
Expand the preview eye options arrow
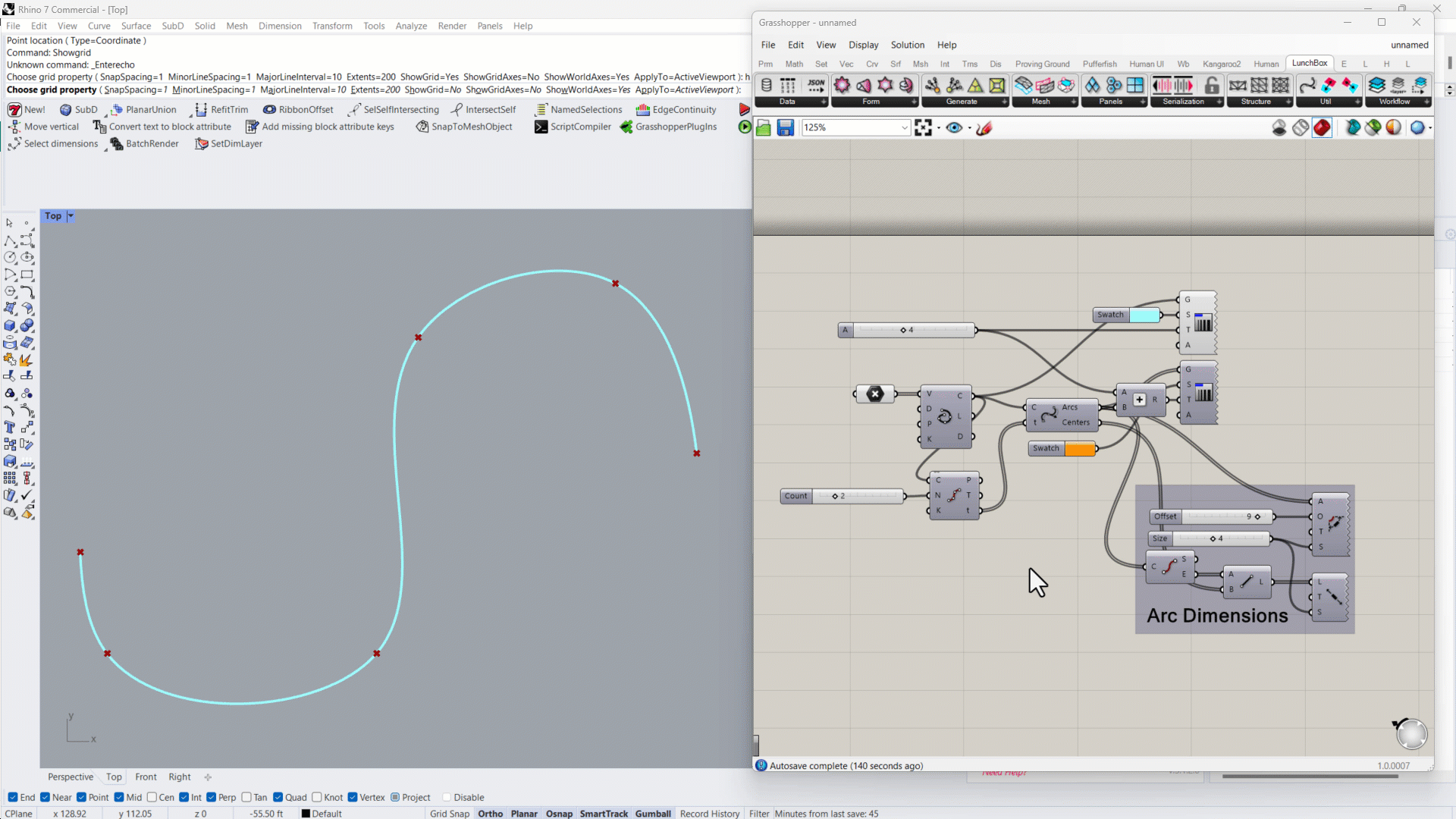(970, 128)
